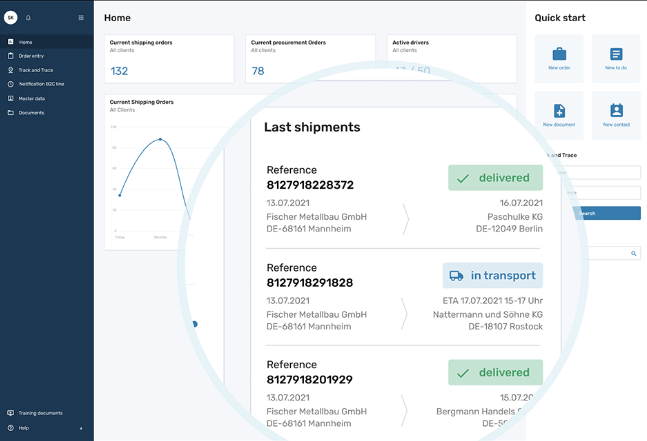Select reference number 8127918291828
Viewport: 647px width, 441px height.
tap(310, 283)
